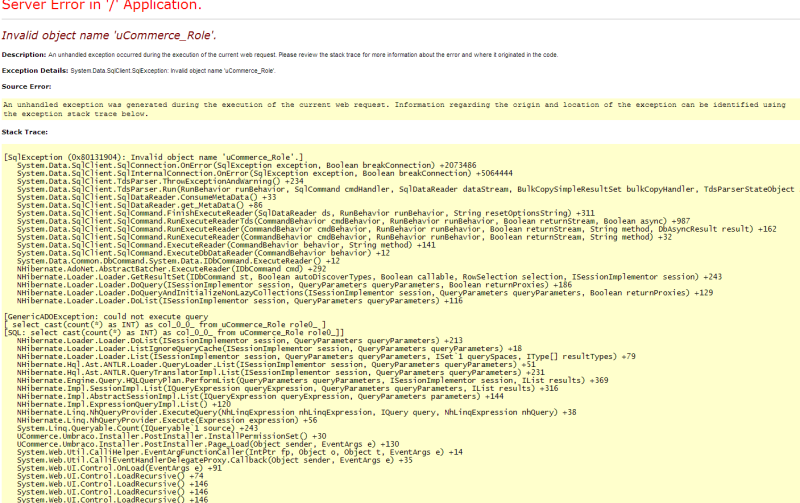Click the 'Description:' label
The height and width of the screenshot is (503, 800).
point(24,55)
